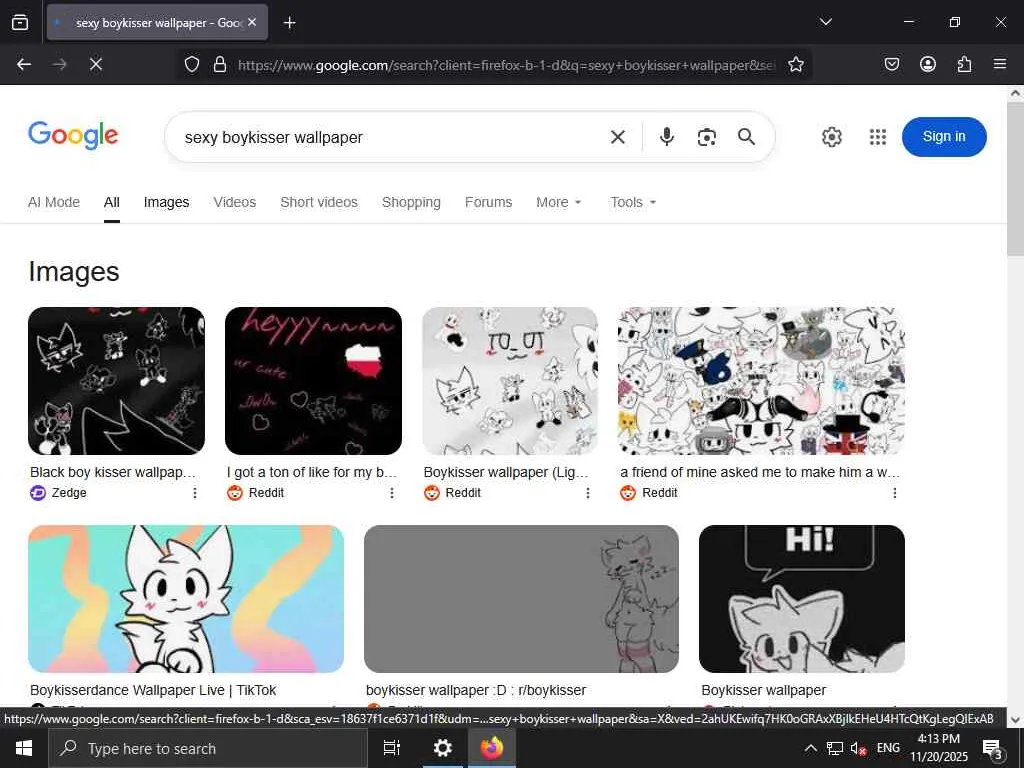This screenshot has width=1024, height=768.
Task: Open notification center action icon
Action: (993, 749)
